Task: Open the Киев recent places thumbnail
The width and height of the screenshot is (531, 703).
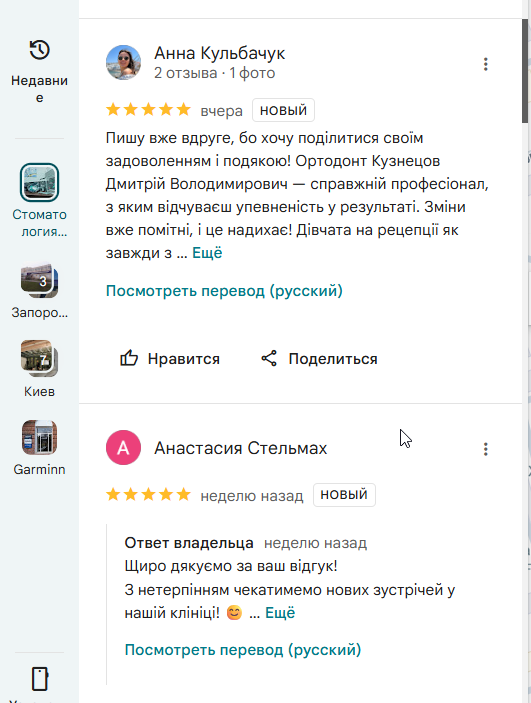Action: coord(39,359)
